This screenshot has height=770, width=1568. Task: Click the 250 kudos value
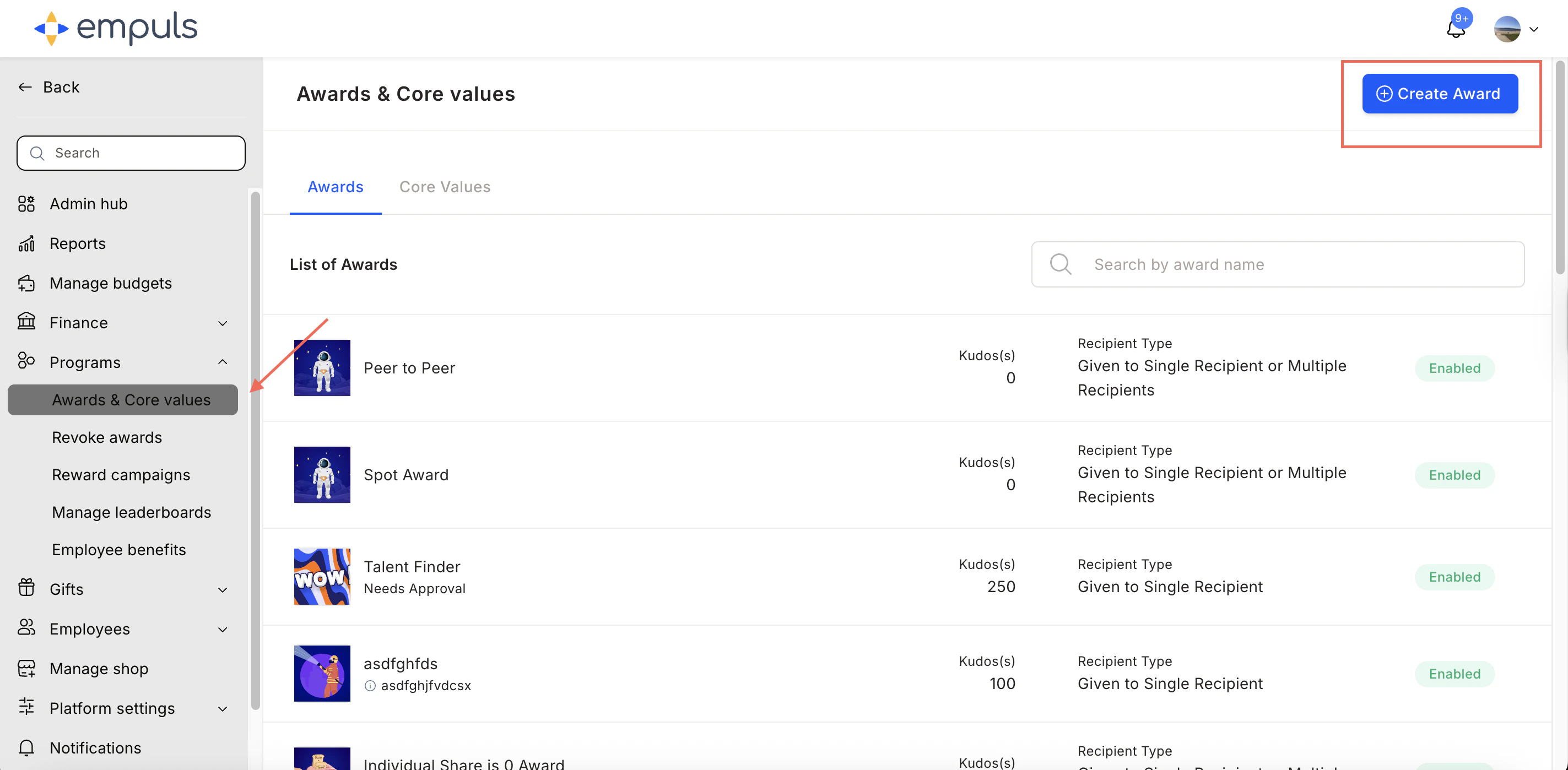1001,587
